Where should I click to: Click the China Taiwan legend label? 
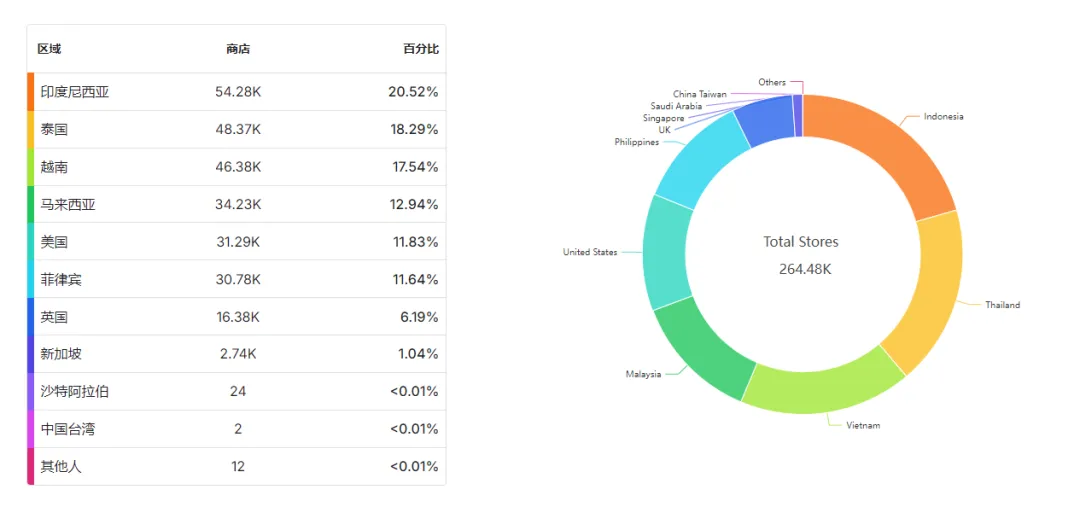pyautogui.click(x=700, y=94)
